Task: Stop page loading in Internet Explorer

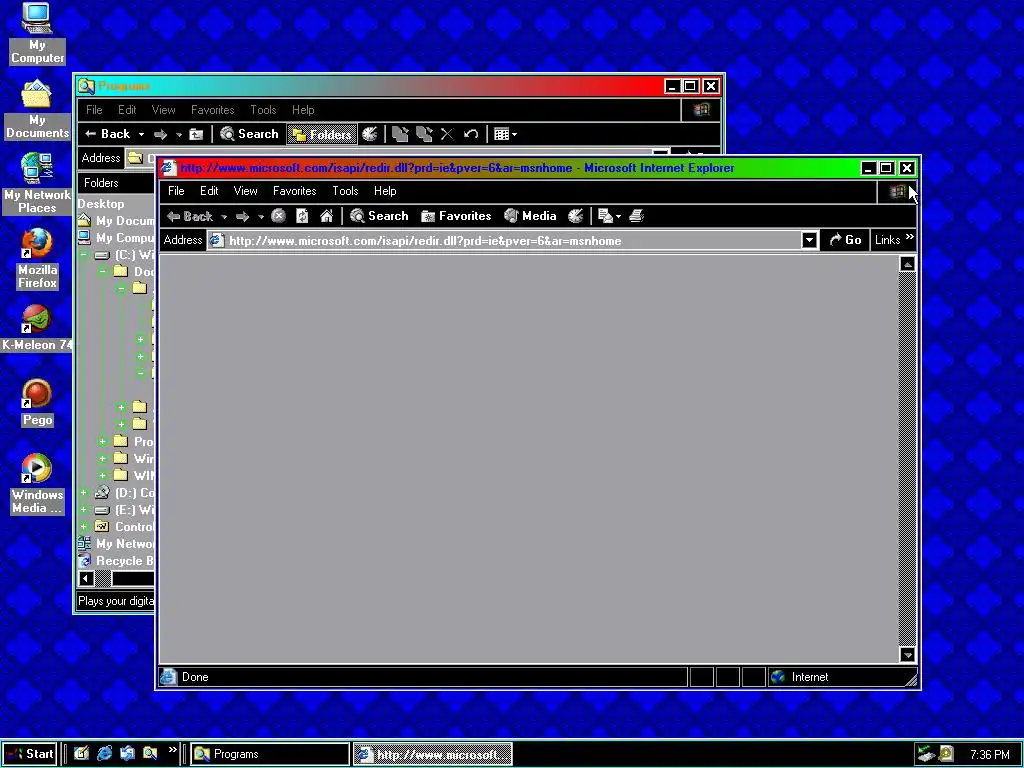Action: pos(278,216)
